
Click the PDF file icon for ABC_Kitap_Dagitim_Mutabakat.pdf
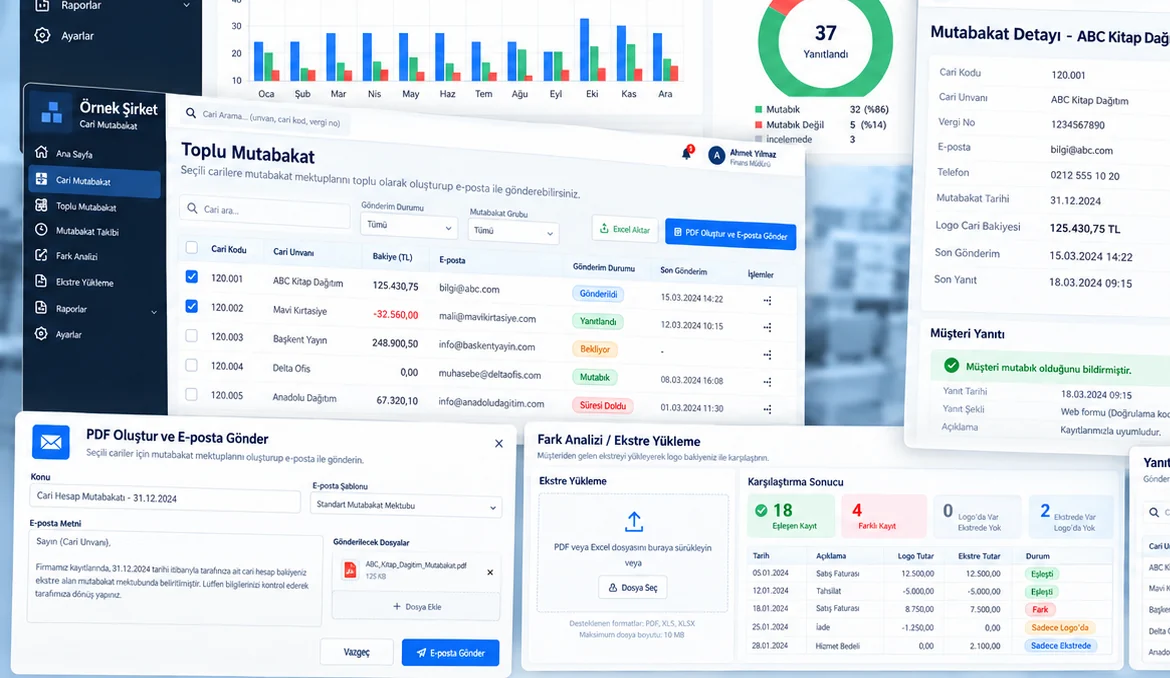350,571
